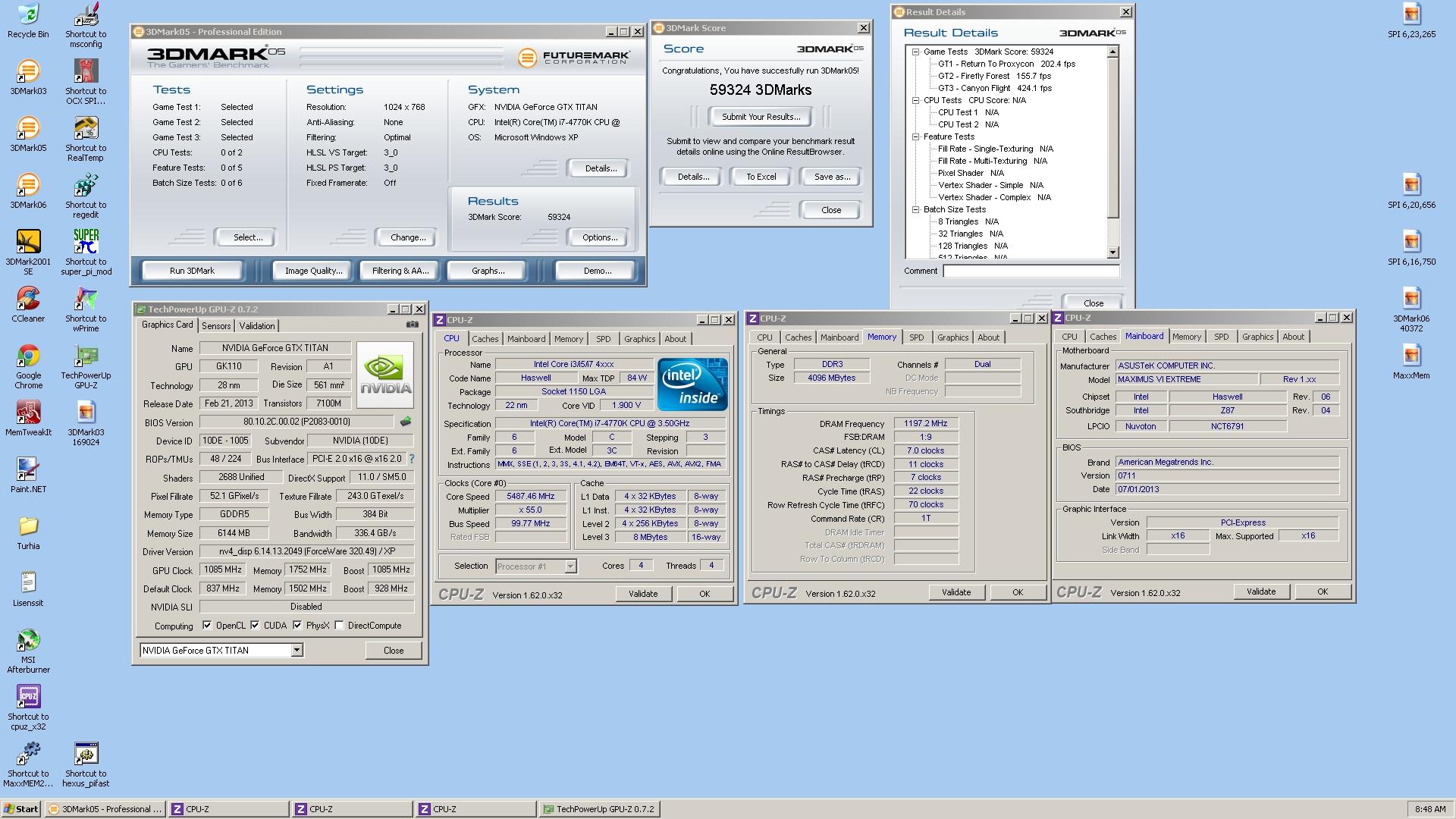1456x819 pixels.
Task: Click the To Excel button
Action: [x=761, y=177]
